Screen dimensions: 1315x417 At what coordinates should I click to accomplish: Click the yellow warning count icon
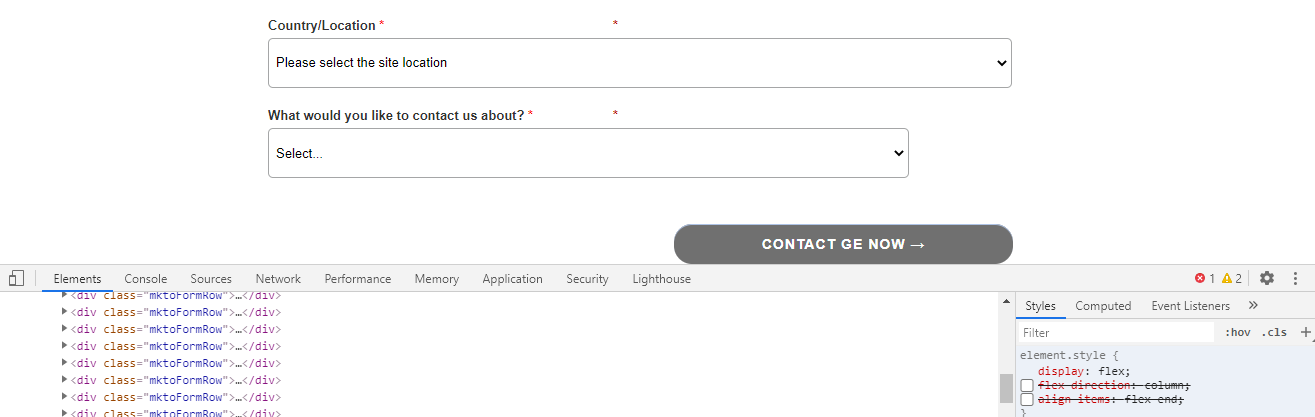click(1227, 279)
